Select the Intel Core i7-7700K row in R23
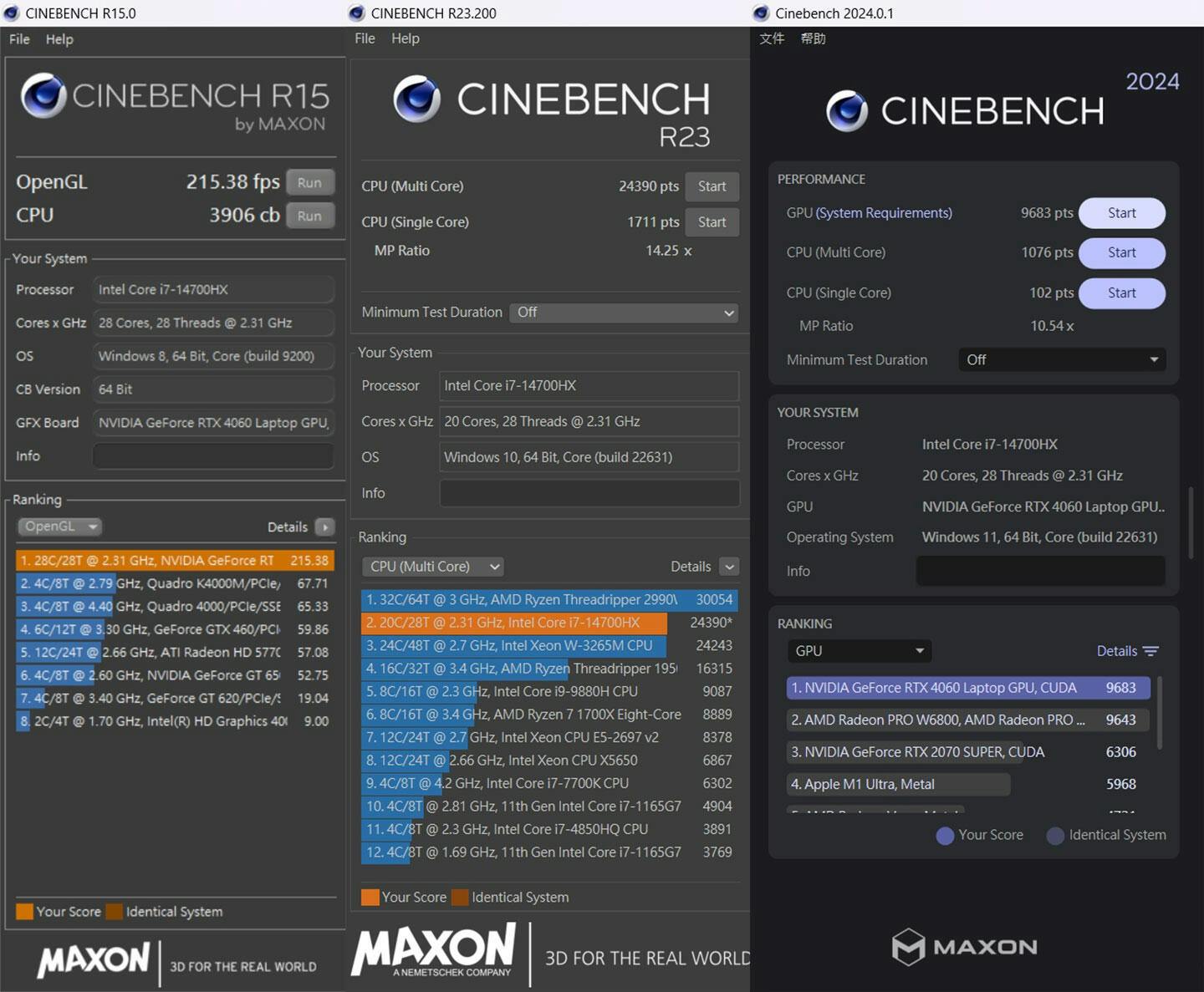 click(x=549, y=784)
